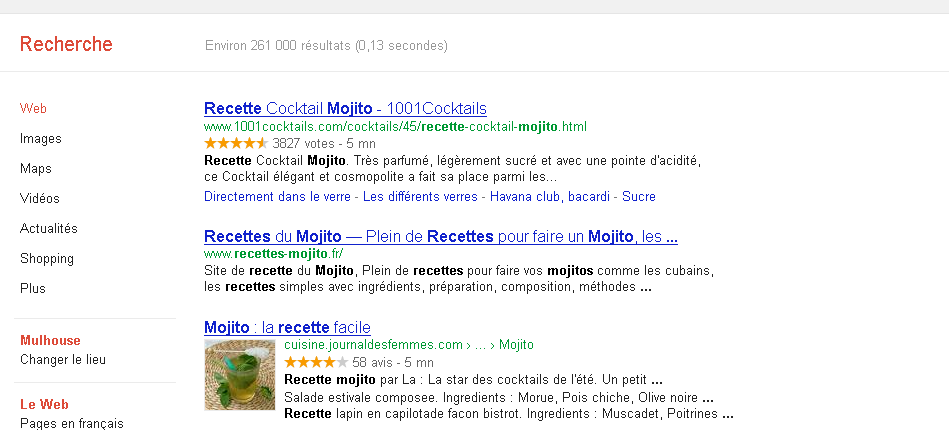
Task: Open the Recettes du Mojito result title
Action: pyautogui.click(x=440, y=237)
